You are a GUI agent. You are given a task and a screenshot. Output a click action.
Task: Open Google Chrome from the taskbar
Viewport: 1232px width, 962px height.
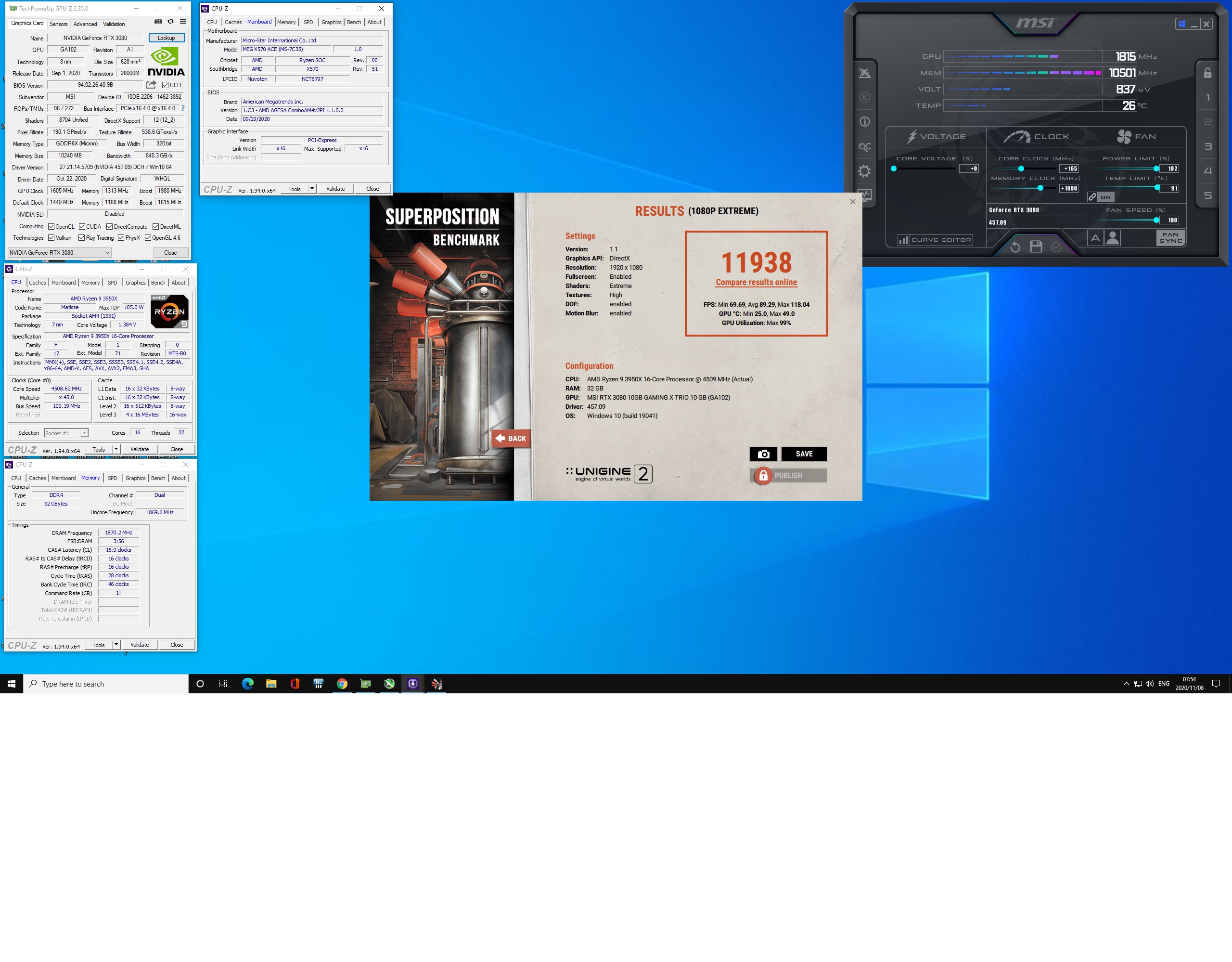(x=342, y=684)
